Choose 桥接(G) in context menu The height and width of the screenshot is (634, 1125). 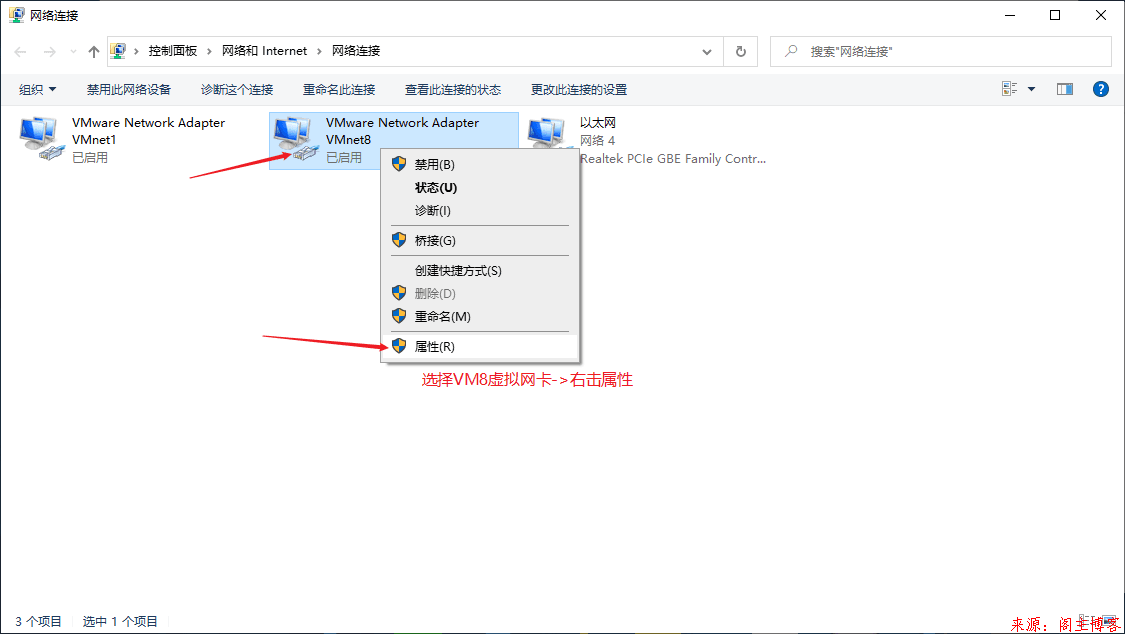[480, 240]
